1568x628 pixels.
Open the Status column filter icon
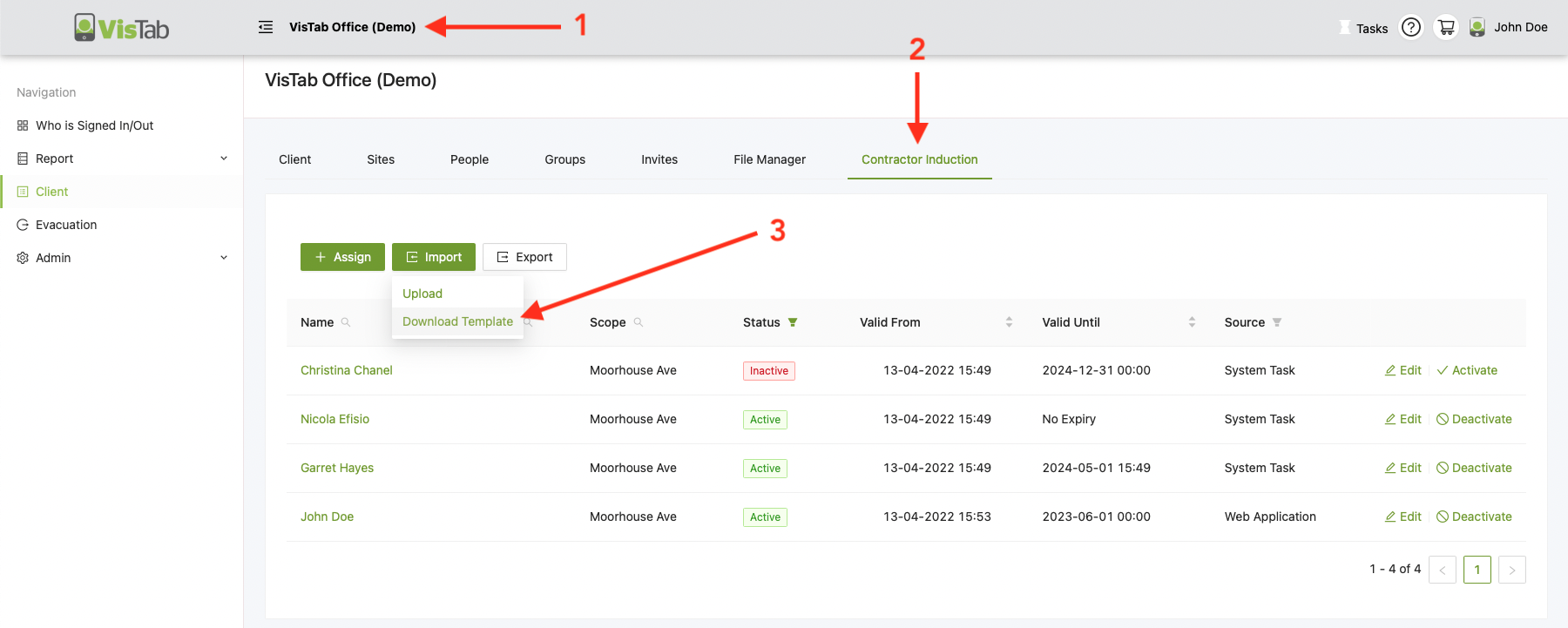point(793,322)
